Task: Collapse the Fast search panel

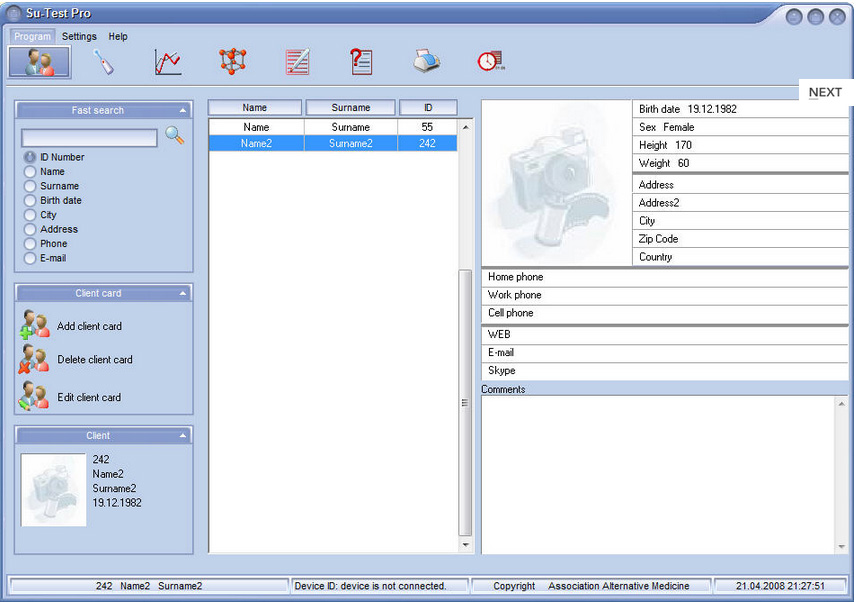Action: click(x=183, y=111)
